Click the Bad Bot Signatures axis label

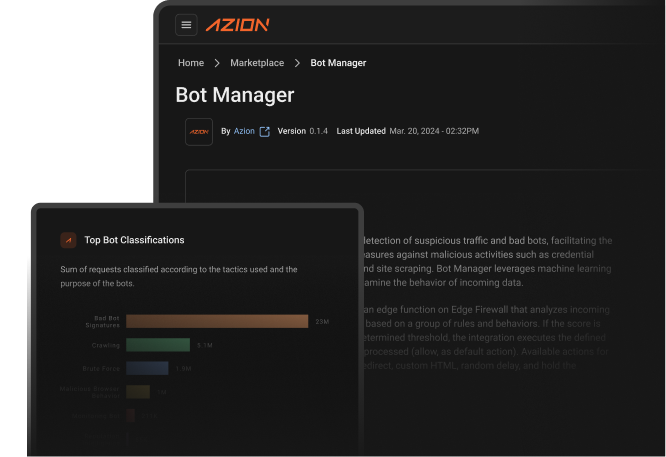[102, 322]
